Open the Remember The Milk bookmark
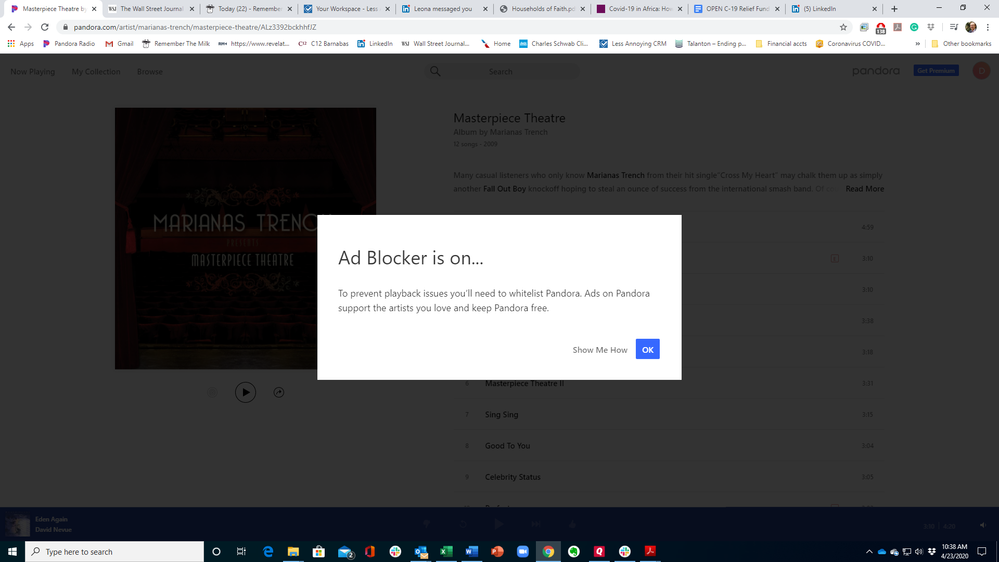 click(x=176, y=44)
